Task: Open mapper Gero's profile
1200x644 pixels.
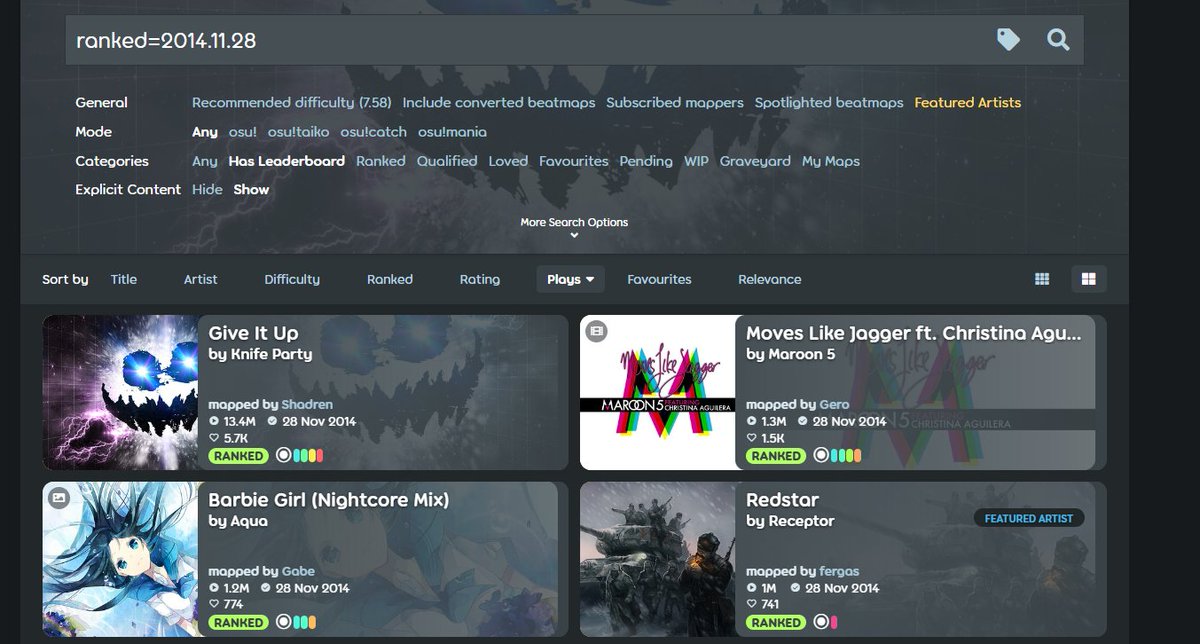Action: 834,405
